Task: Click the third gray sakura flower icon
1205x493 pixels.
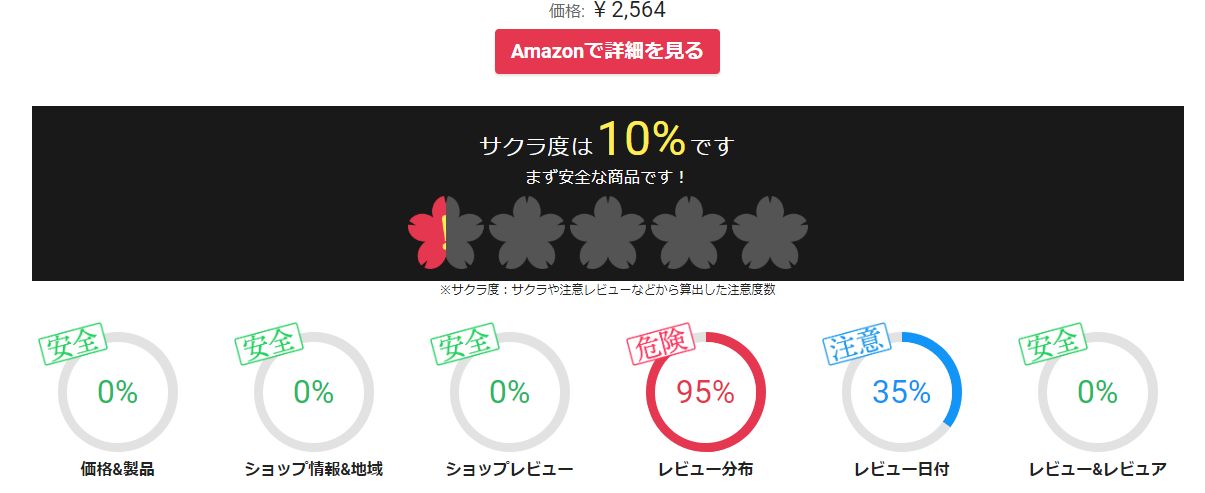Action: click(608, 232)
